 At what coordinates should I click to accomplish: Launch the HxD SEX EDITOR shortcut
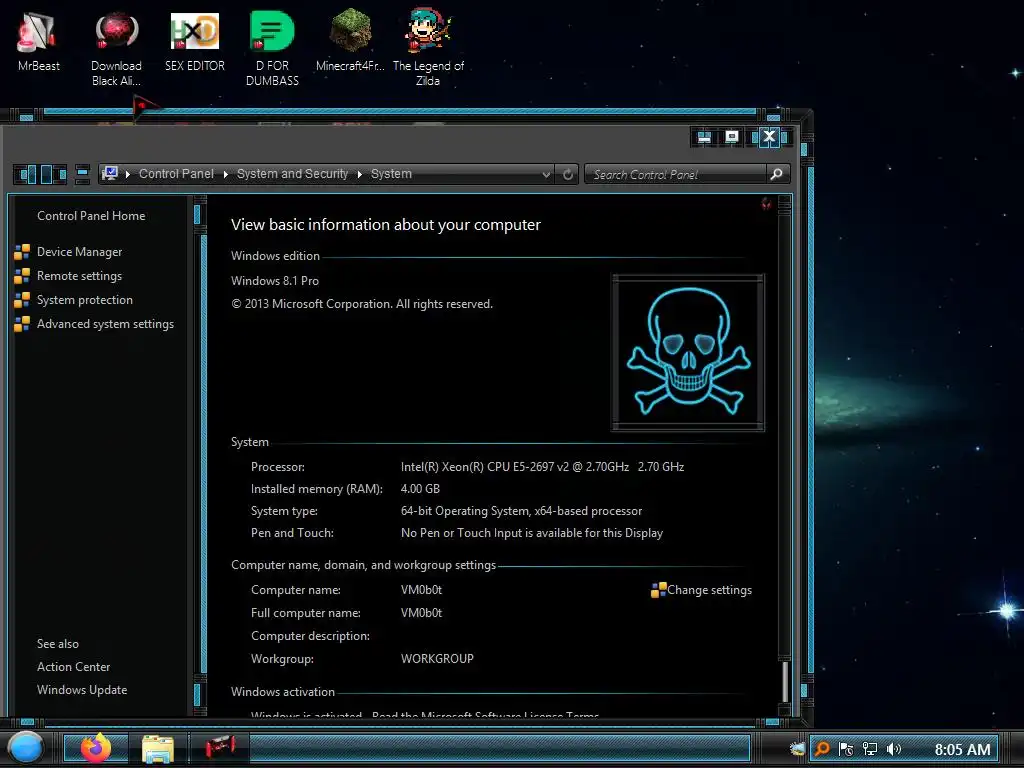[195, 40]
